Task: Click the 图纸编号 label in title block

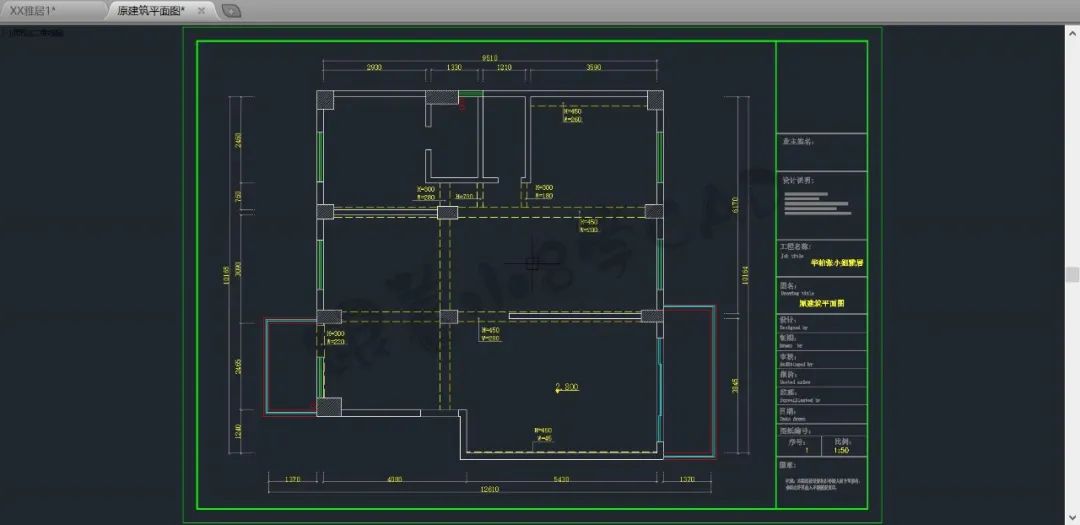Action: point(796,430)
